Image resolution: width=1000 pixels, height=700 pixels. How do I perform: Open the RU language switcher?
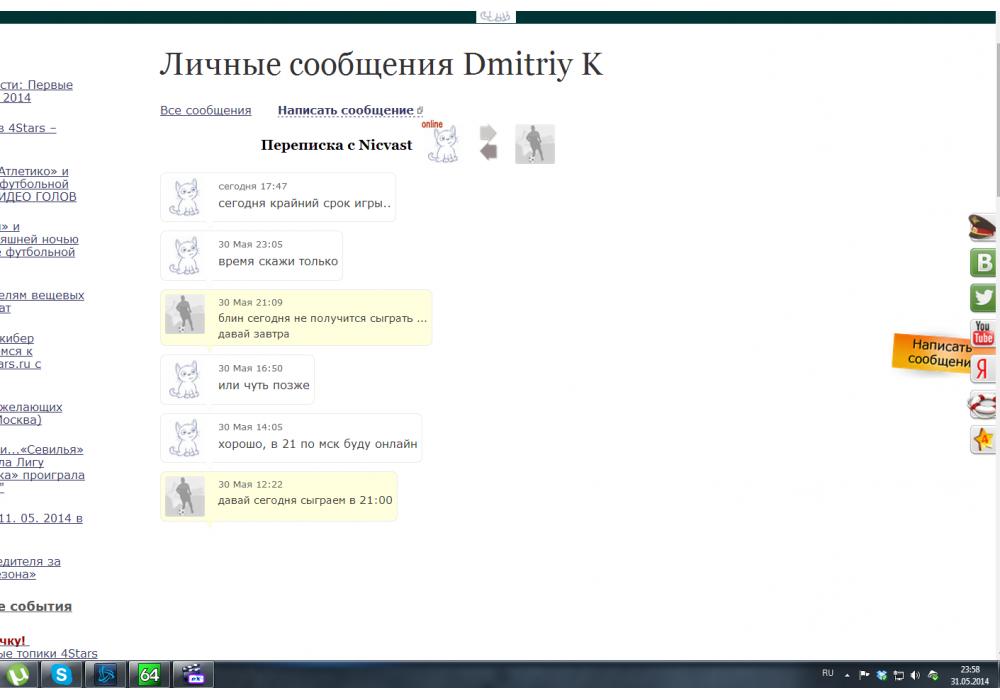828,674
